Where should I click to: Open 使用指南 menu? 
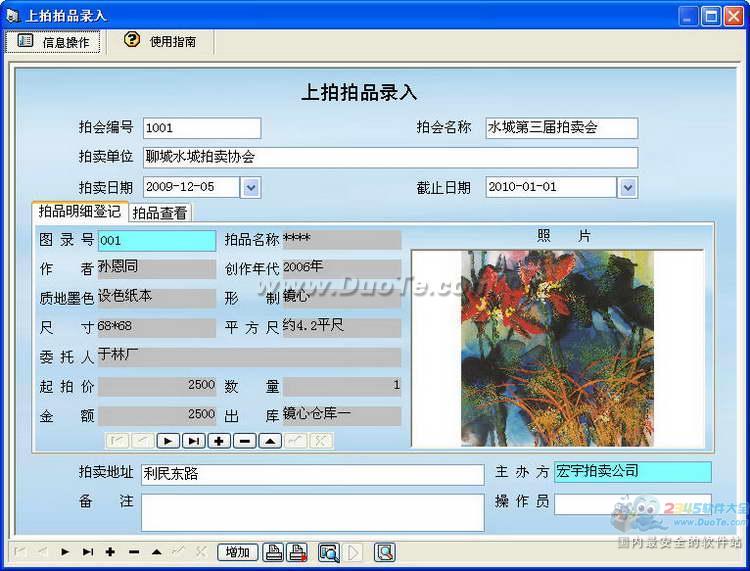coord(160,41)
